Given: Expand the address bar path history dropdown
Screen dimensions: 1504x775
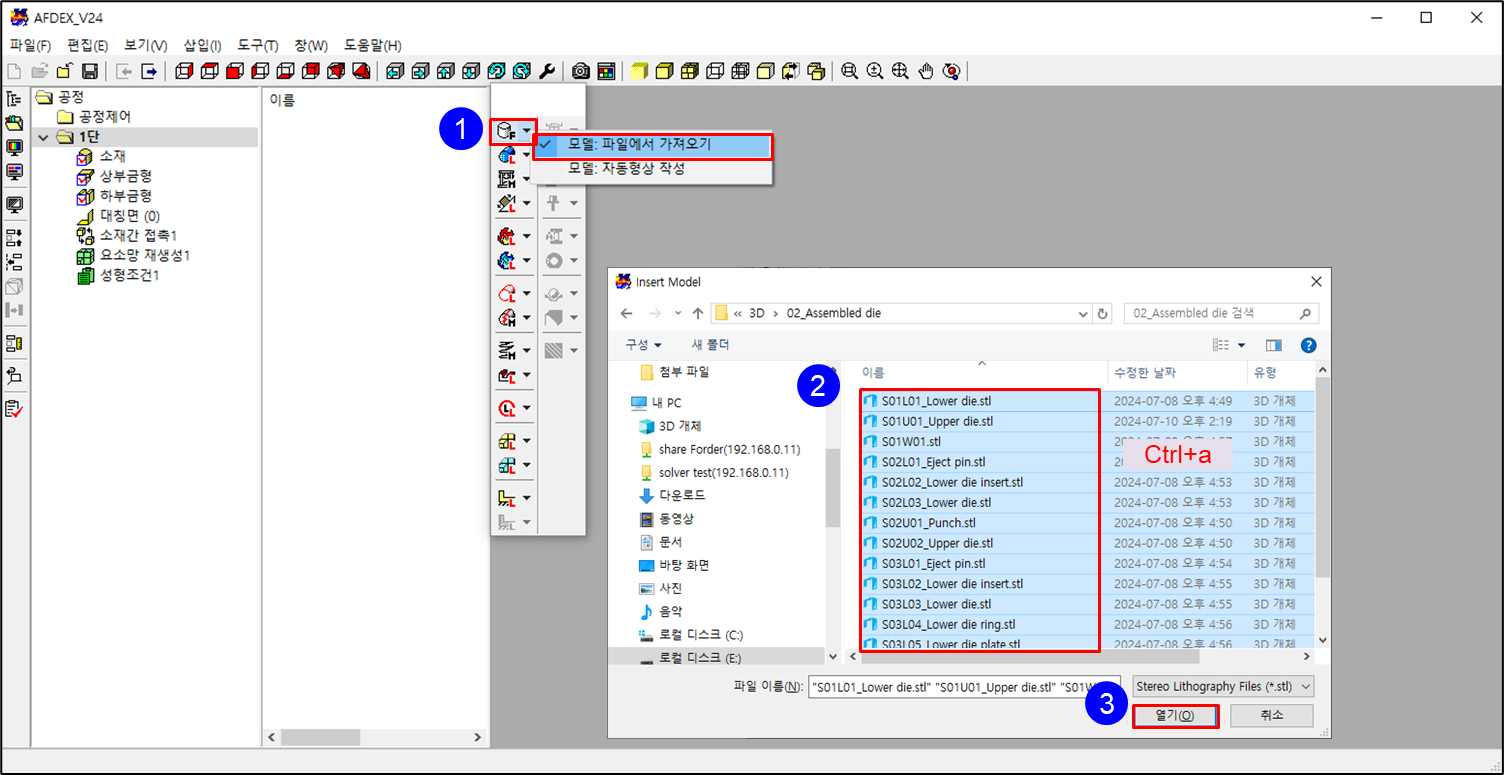Looking at the screenshot, I should click(x=1083, y=313).
